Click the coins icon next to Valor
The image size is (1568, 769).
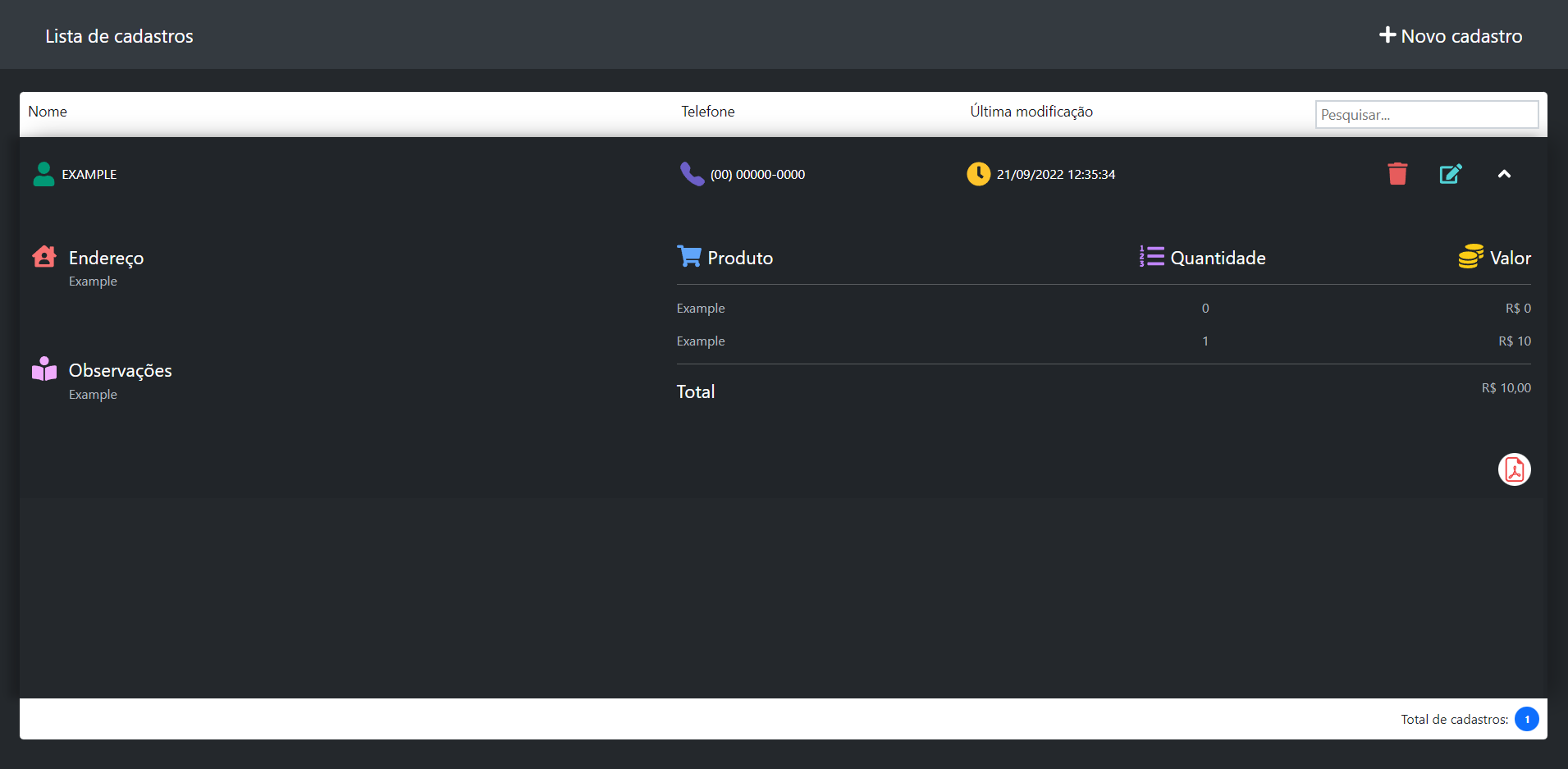(x=1470, y=256)
